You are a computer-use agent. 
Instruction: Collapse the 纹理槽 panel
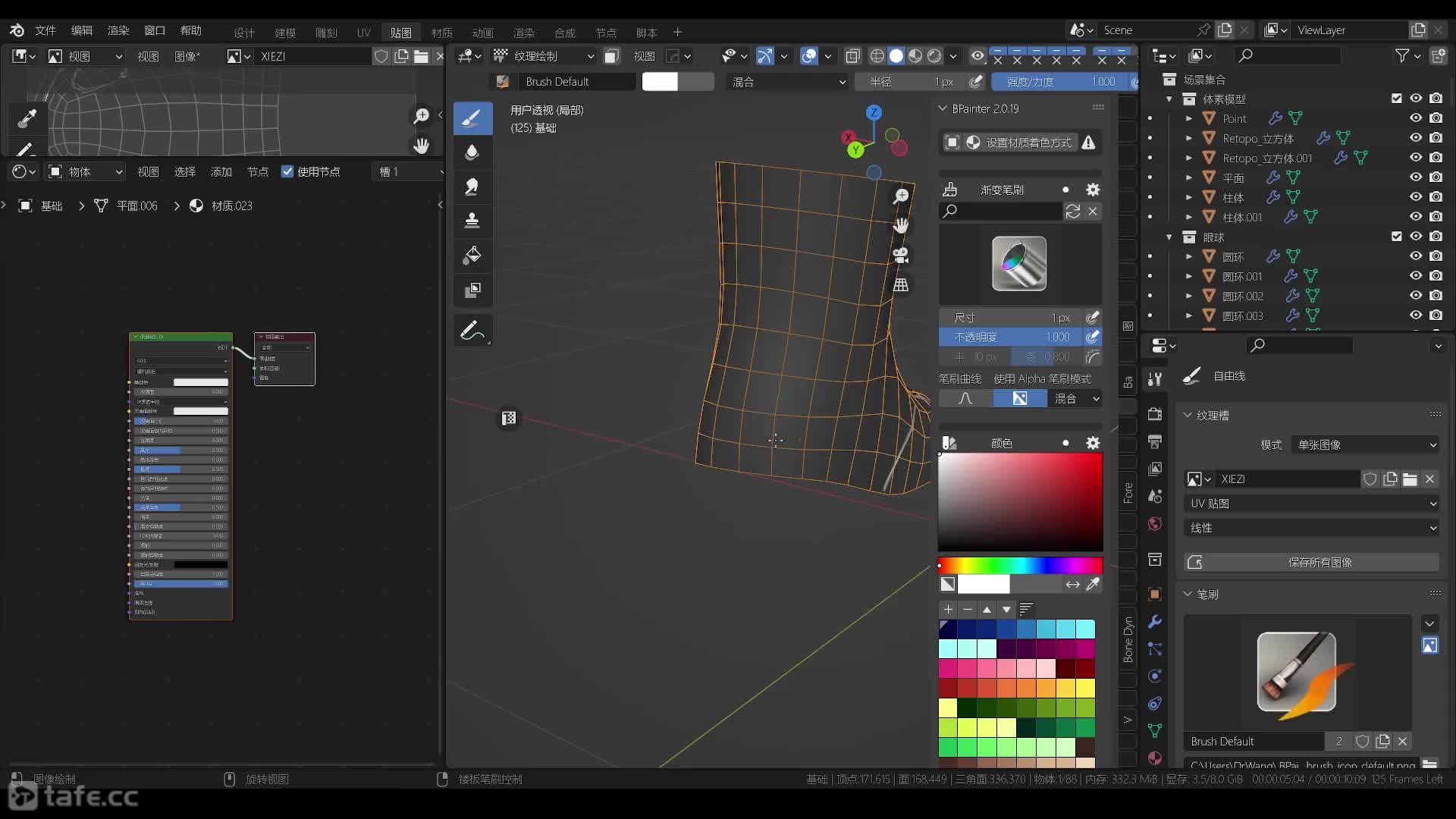point(1188,416)
